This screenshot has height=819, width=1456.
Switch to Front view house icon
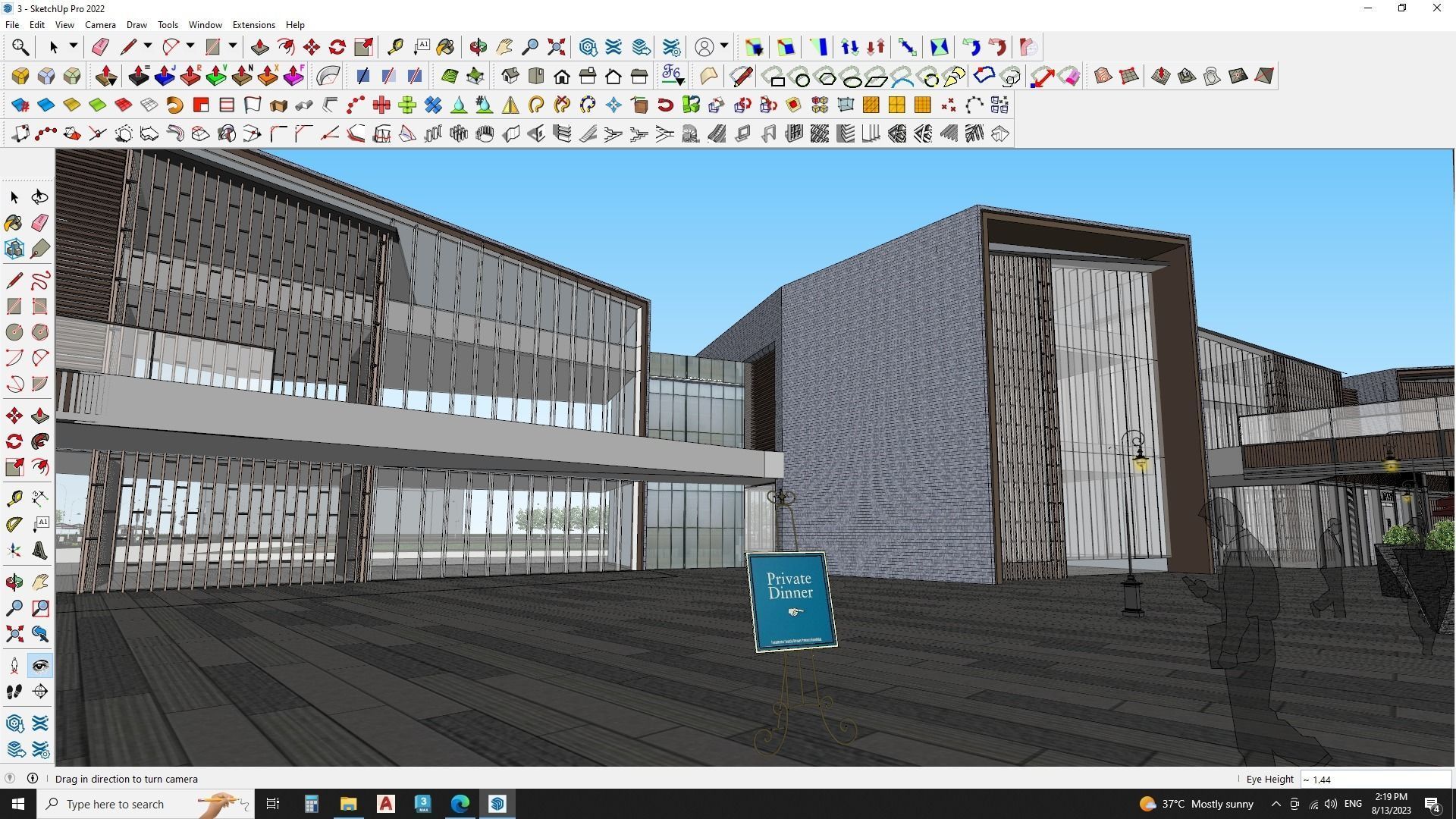562,76
